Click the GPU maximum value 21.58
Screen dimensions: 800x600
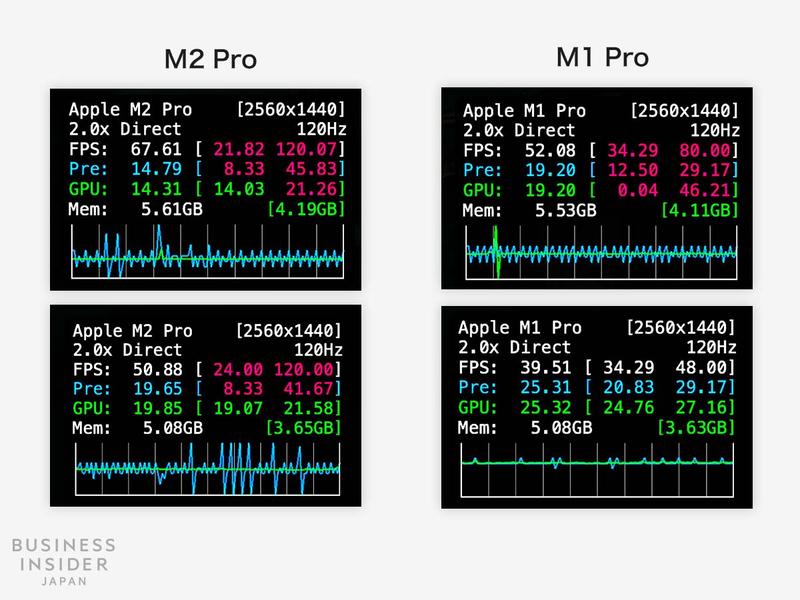[308, 408]
